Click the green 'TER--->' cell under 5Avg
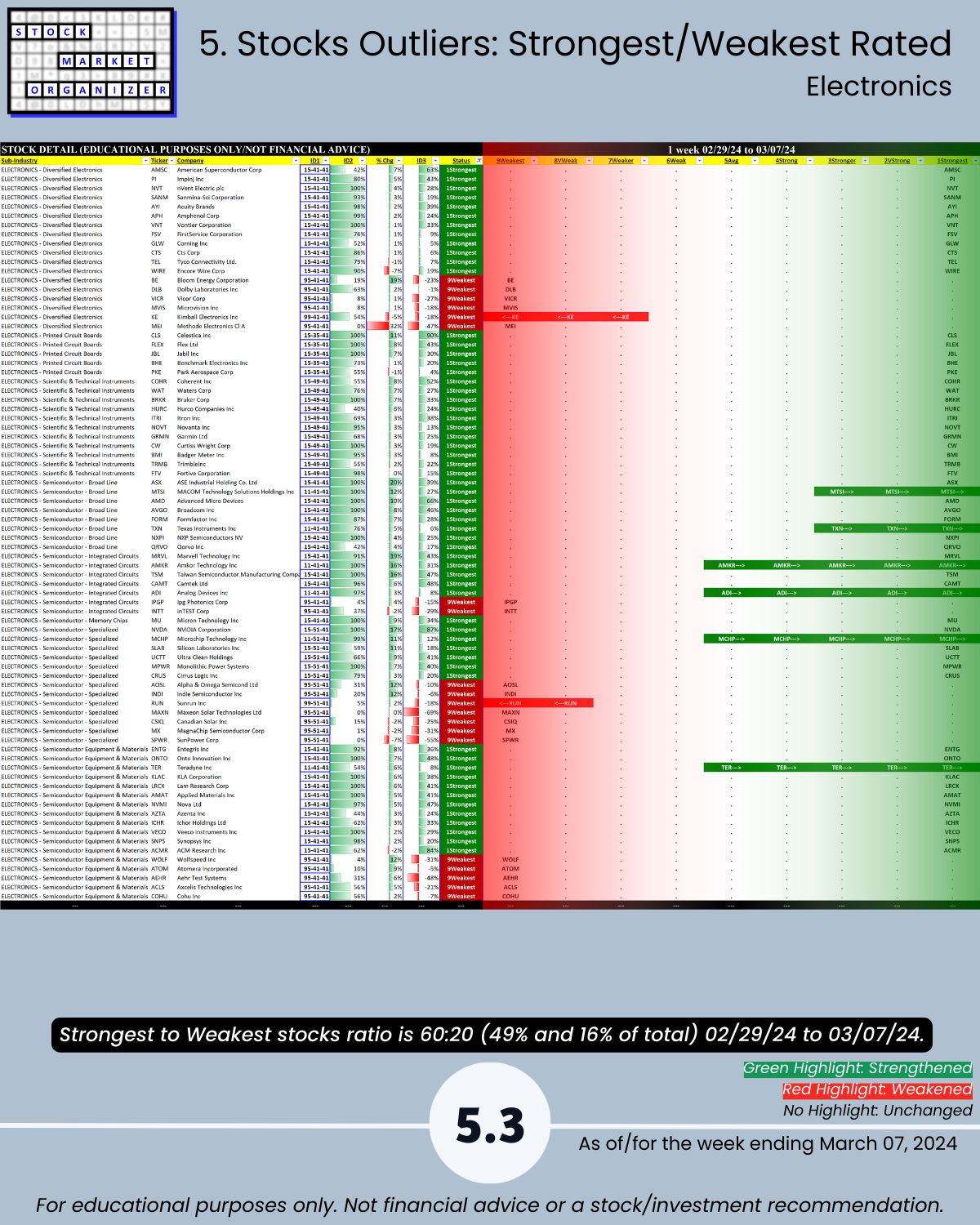The image size is (980, 1225). point(731,768)
